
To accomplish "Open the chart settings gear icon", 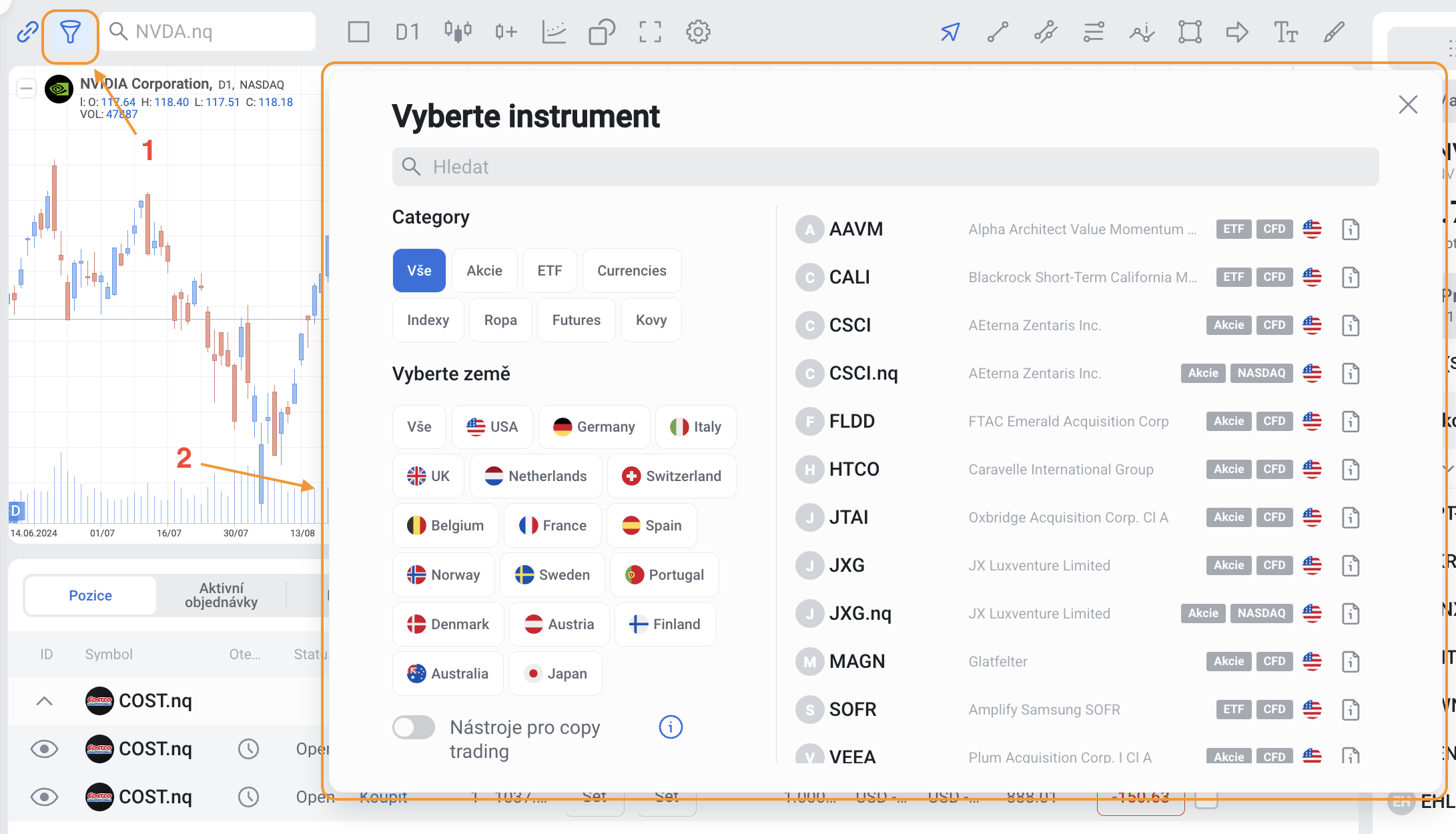I will coord(698,32).
